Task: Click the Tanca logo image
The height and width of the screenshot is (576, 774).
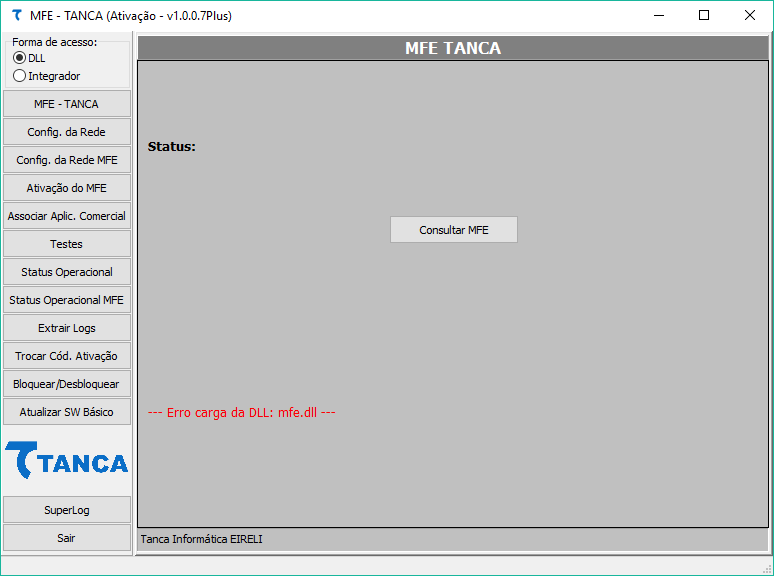Action: (x=67, y=460)
